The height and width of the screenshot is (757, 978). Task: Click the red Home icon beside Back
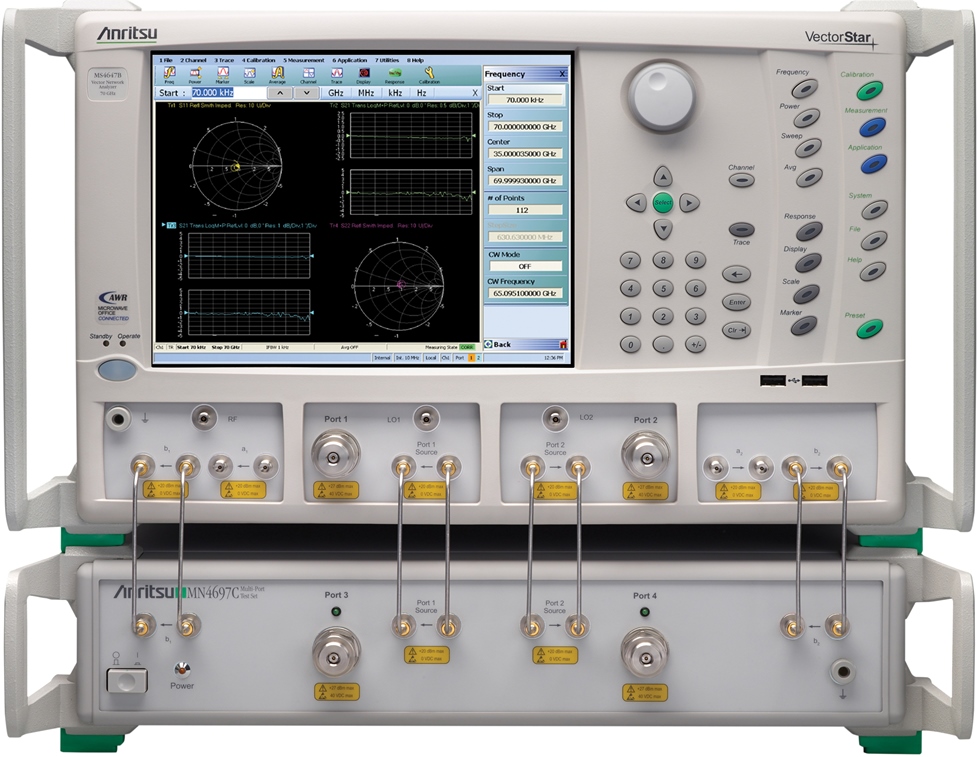(x=563, y=344)
